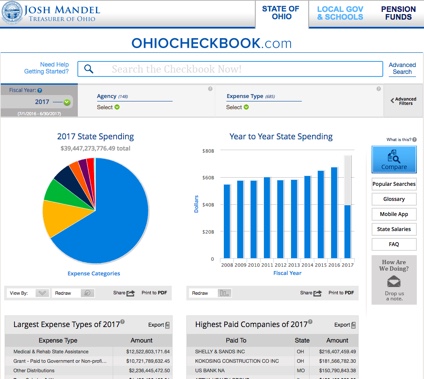Viewport: 424px width, 379px height.
Task: Click the Expense Type column header
Action: point(58,340)
